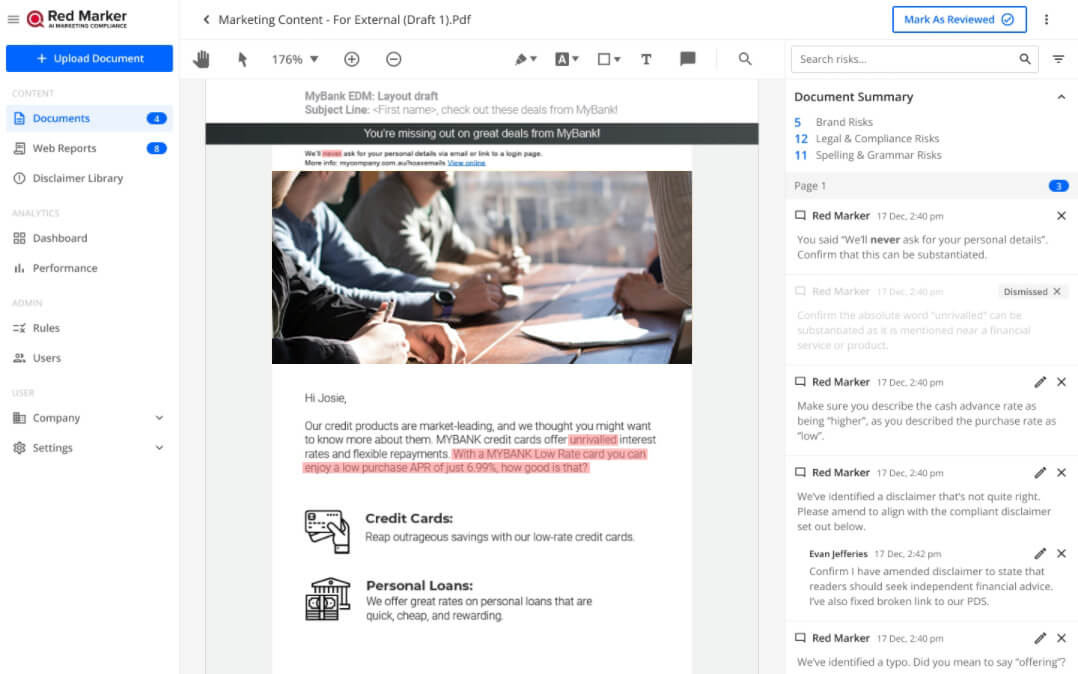Edit Evan Jefferies reply

[1040, 554]
